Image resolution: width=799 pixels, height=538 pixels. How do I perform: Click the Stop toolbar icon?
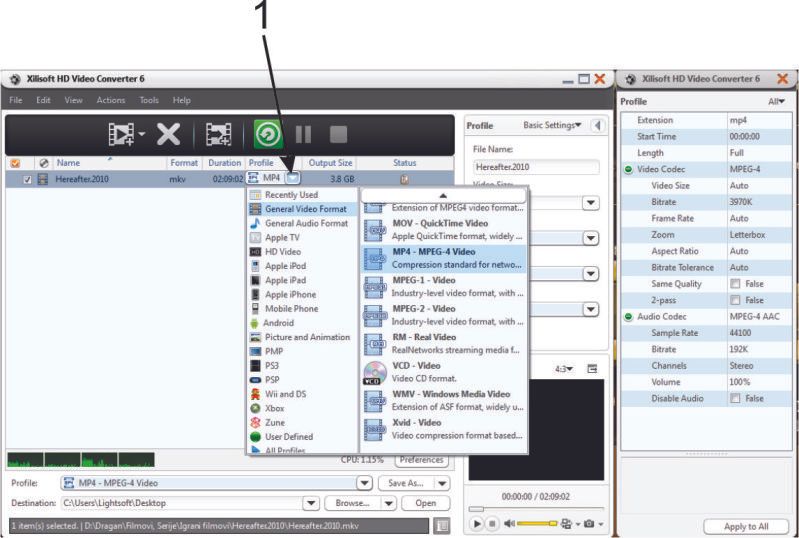[x=338, y=134]
